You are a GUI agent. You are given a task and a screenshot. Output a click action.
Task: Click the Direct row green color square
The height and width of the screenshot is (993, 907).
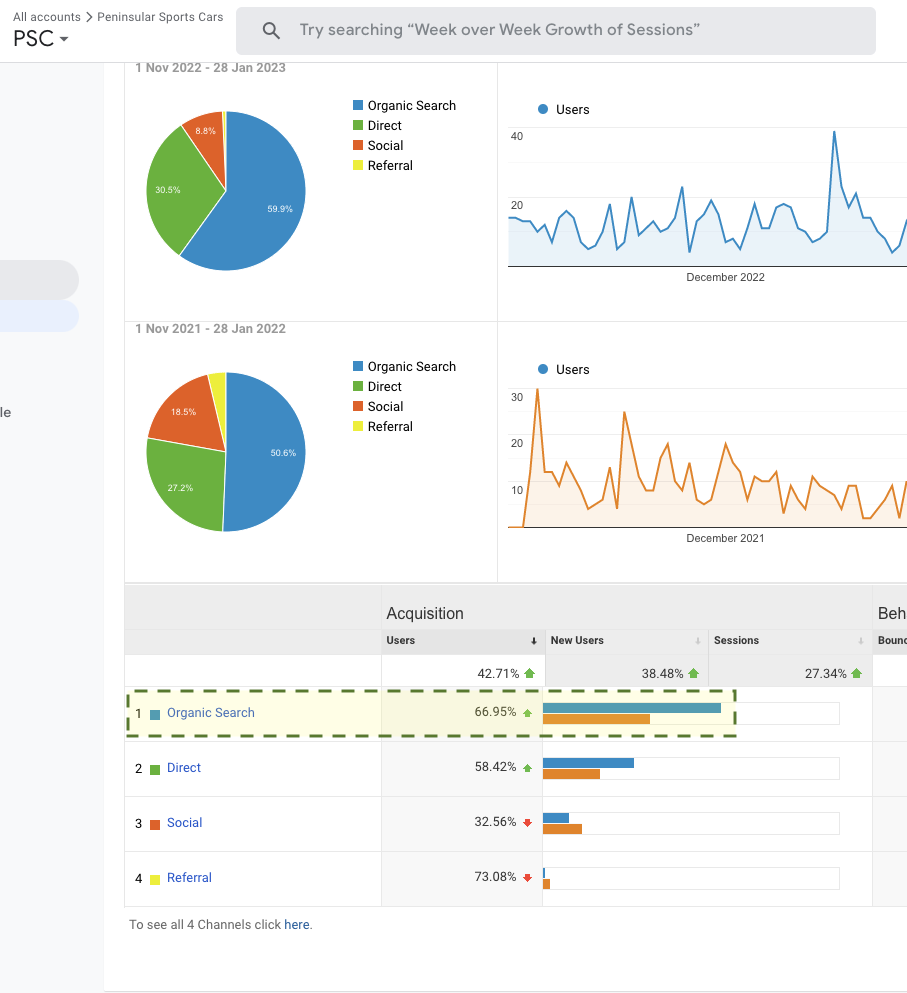click(x=155, y=770)
